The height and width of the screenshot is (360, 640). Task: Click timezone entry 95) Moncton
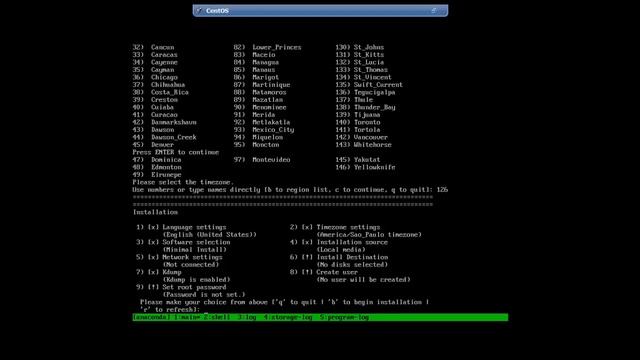click(257, 145)
